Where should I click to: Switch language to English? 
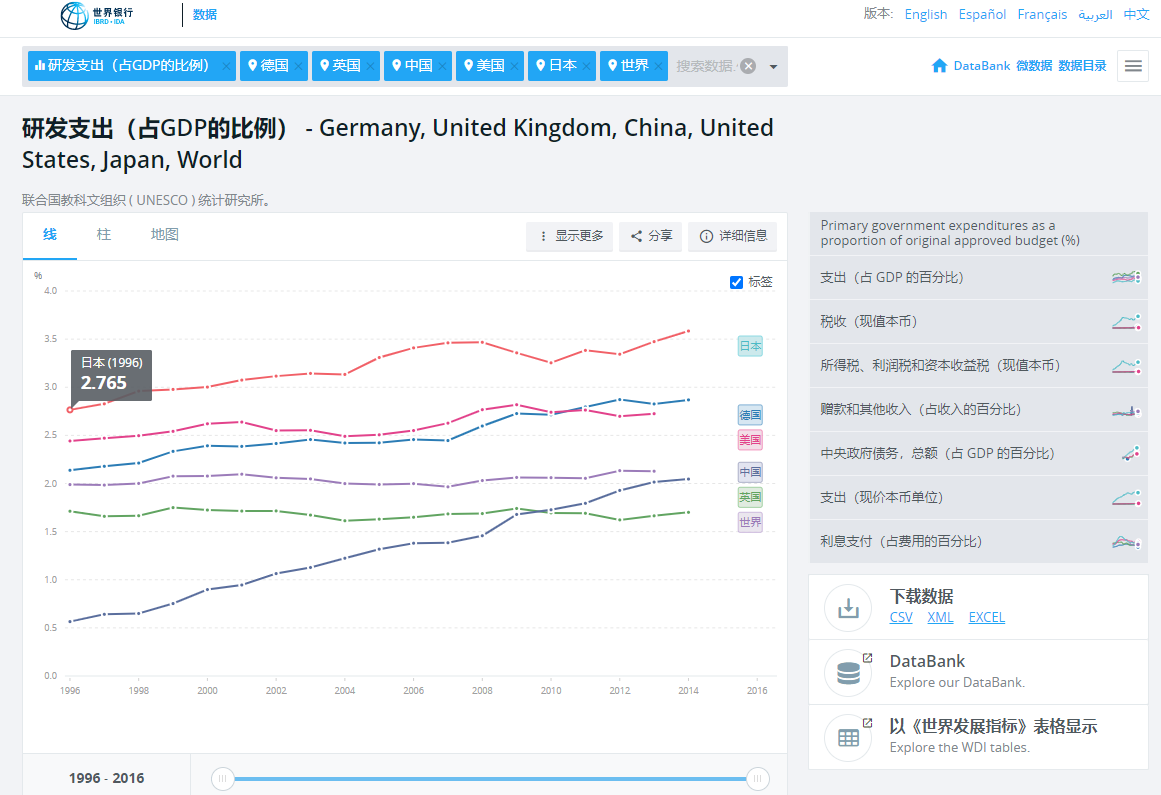tap(925, 14)
